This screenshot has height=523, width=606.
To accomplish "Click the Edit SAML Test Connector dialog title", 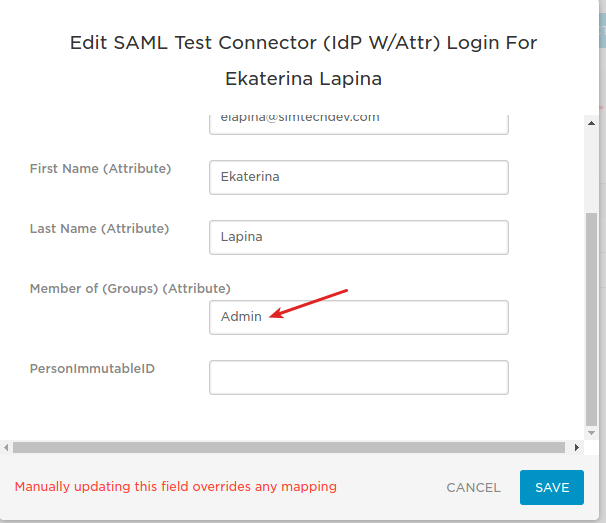I will (x=303, y=61).
